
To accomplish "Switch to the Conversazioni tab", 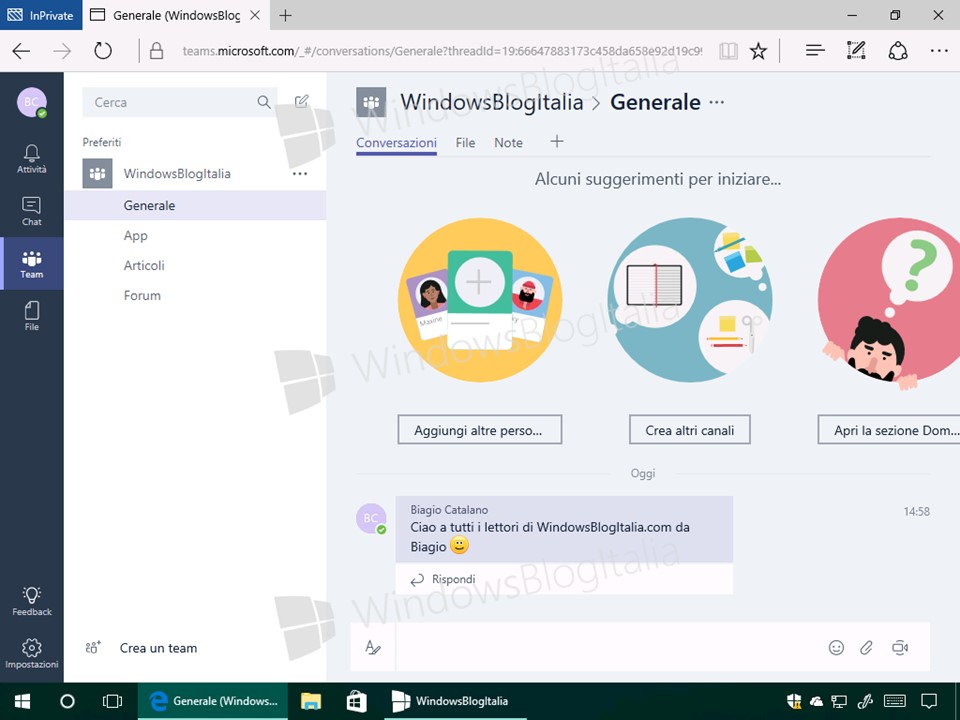I will (x=396, y=143).
